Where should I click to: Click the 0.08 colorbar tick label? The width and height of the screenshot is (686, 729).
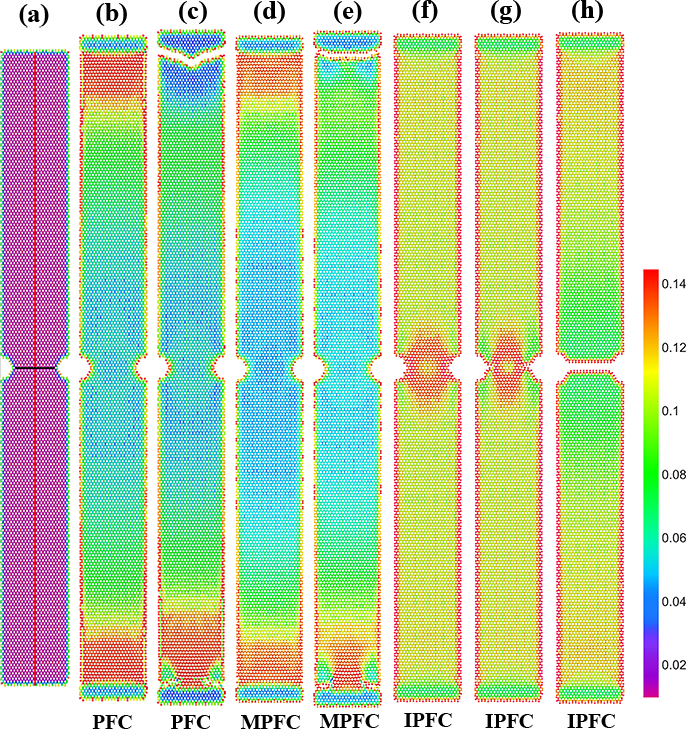673,474
